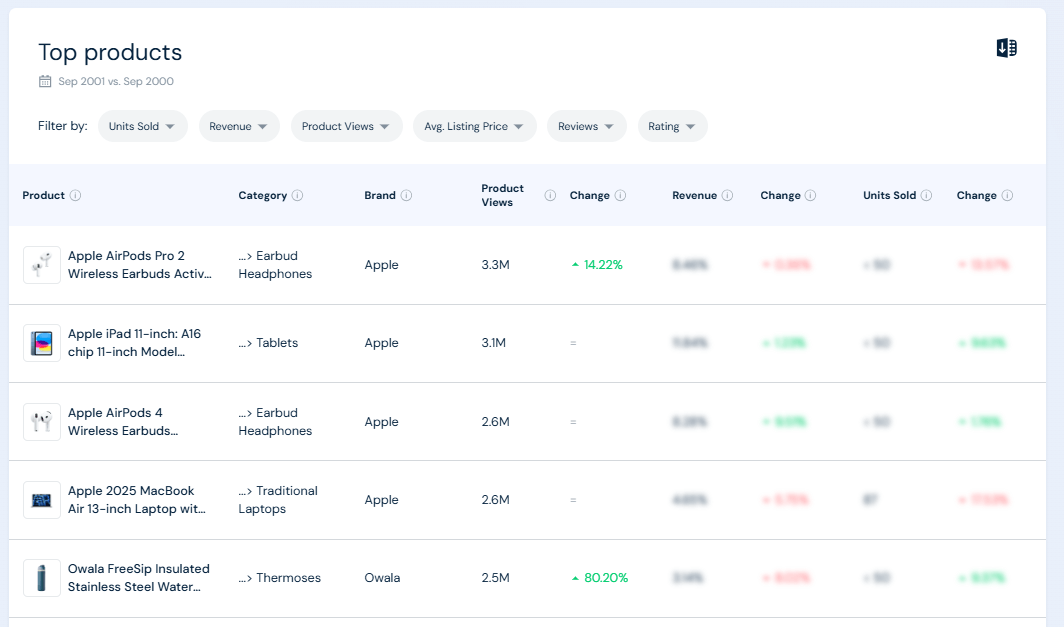
Task: Open the Reviews filter dropdown
Action: tap(586, 126)
